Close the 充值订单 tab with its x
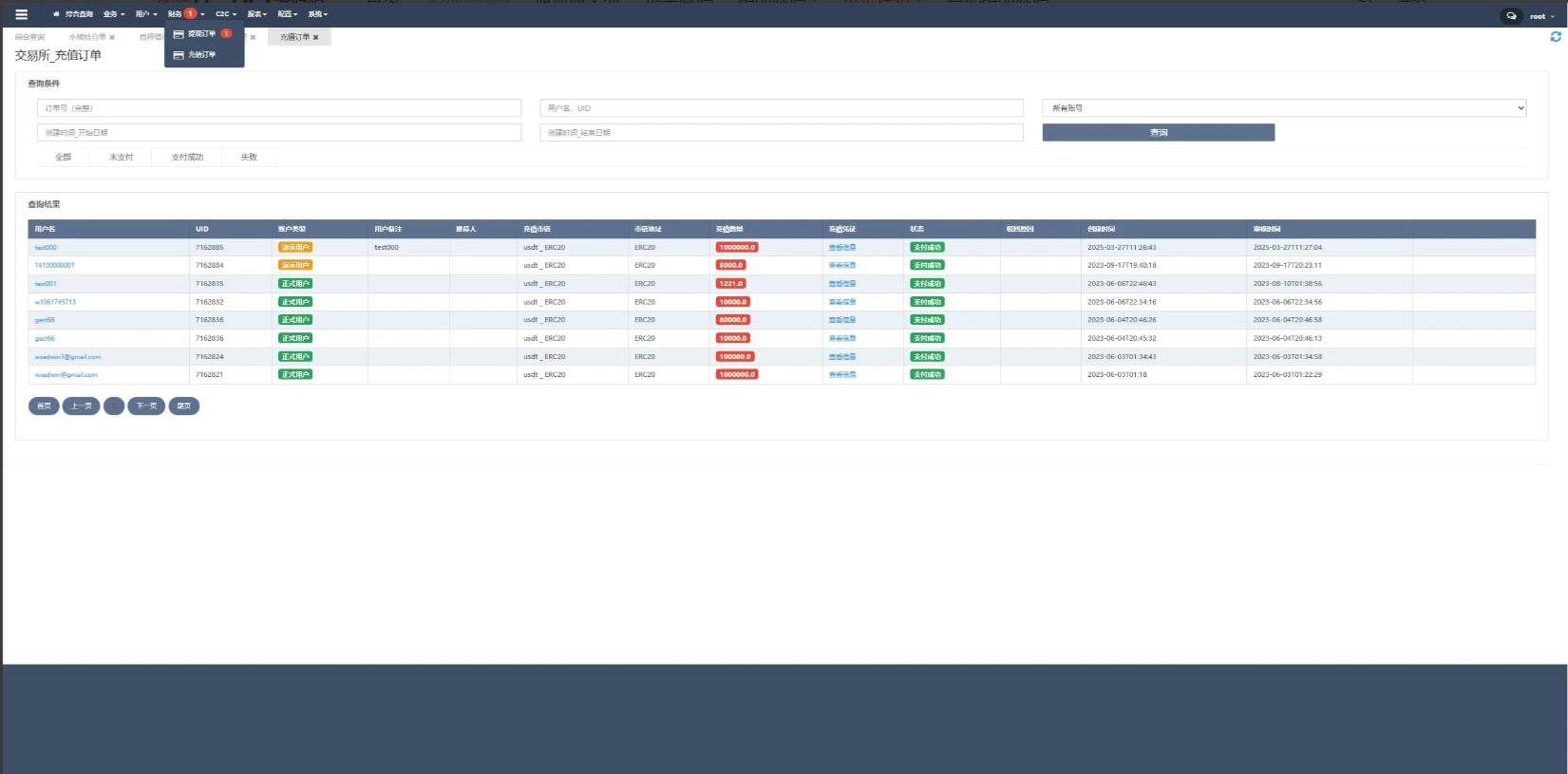 tap(316, 38)
